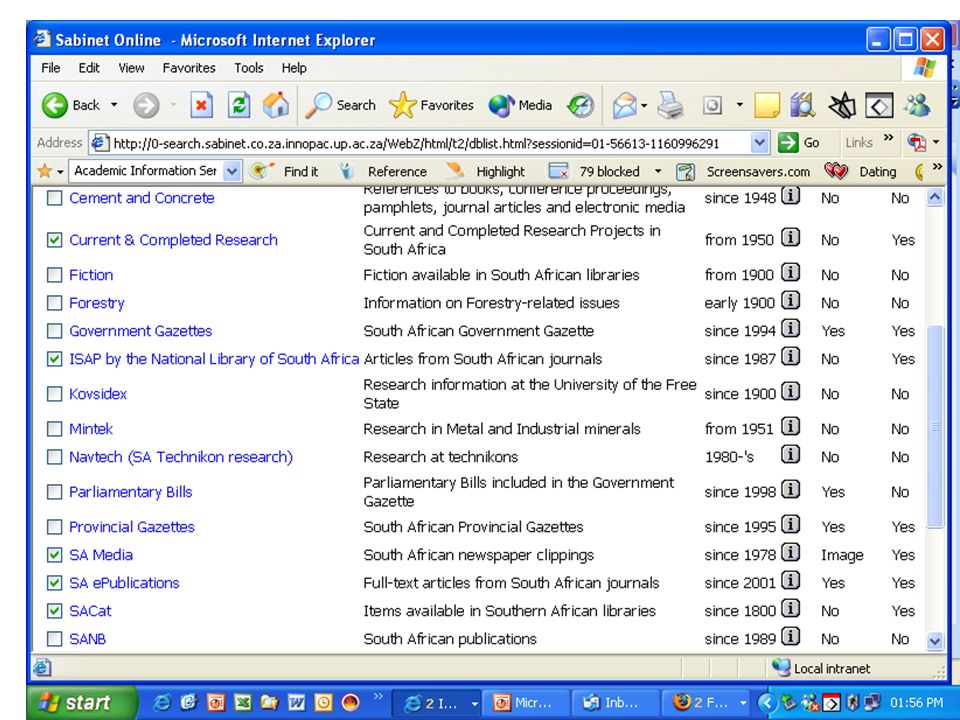Open the Edit menu

89,68
